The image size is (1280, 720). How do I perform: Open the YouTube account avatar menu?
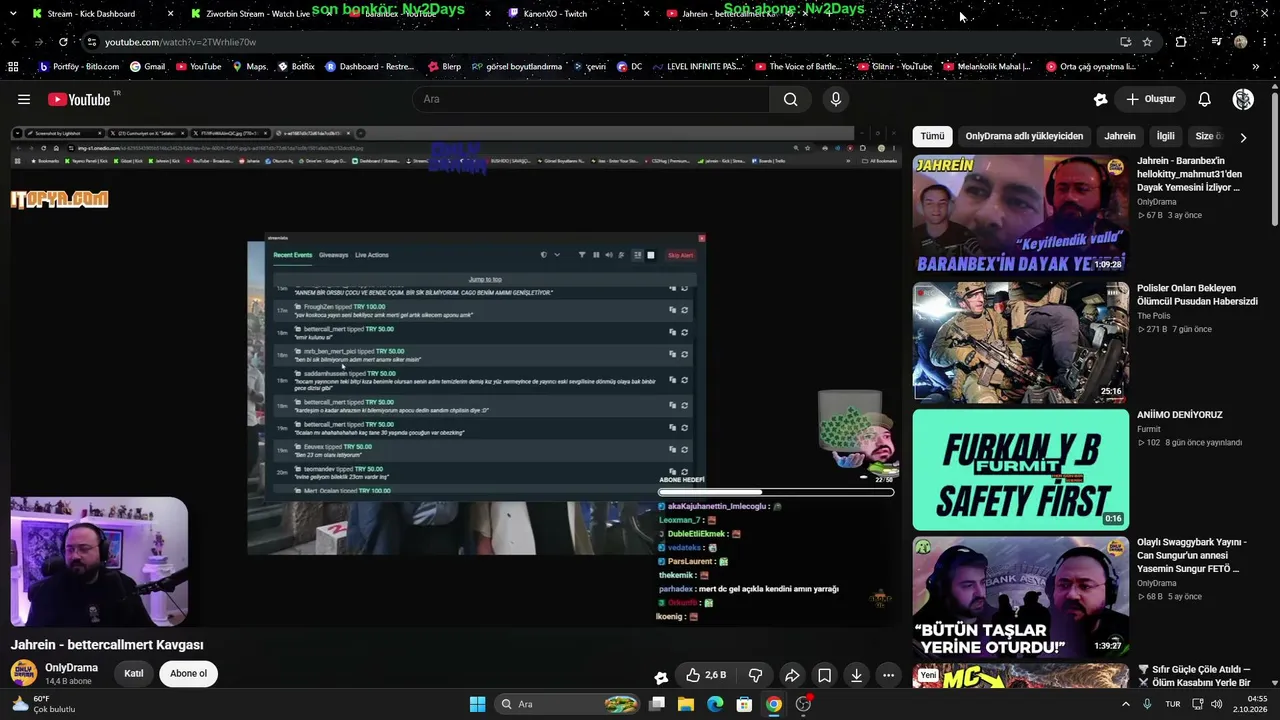1243,99
